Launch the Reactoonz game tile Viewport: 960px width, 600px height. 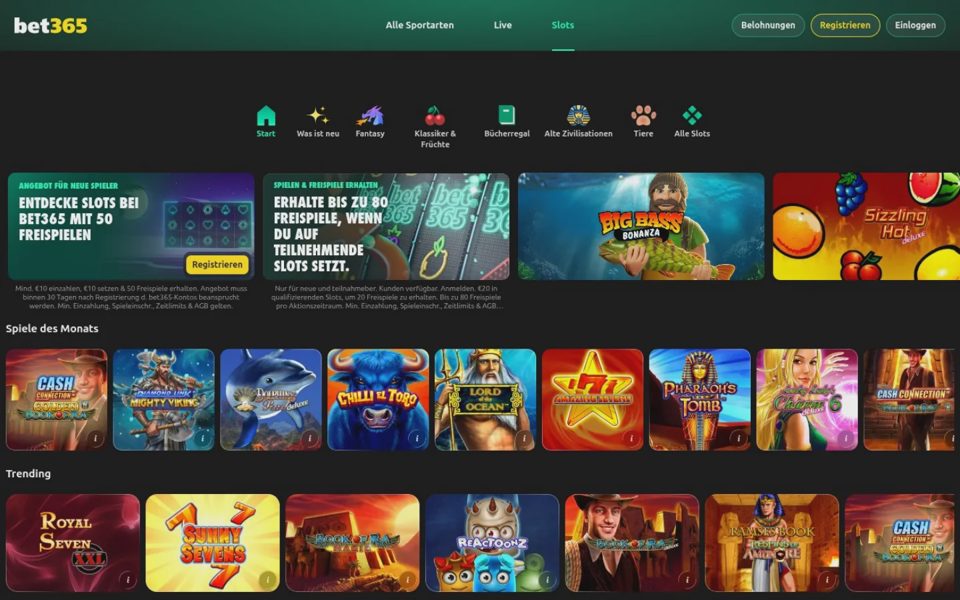(492, 542)
